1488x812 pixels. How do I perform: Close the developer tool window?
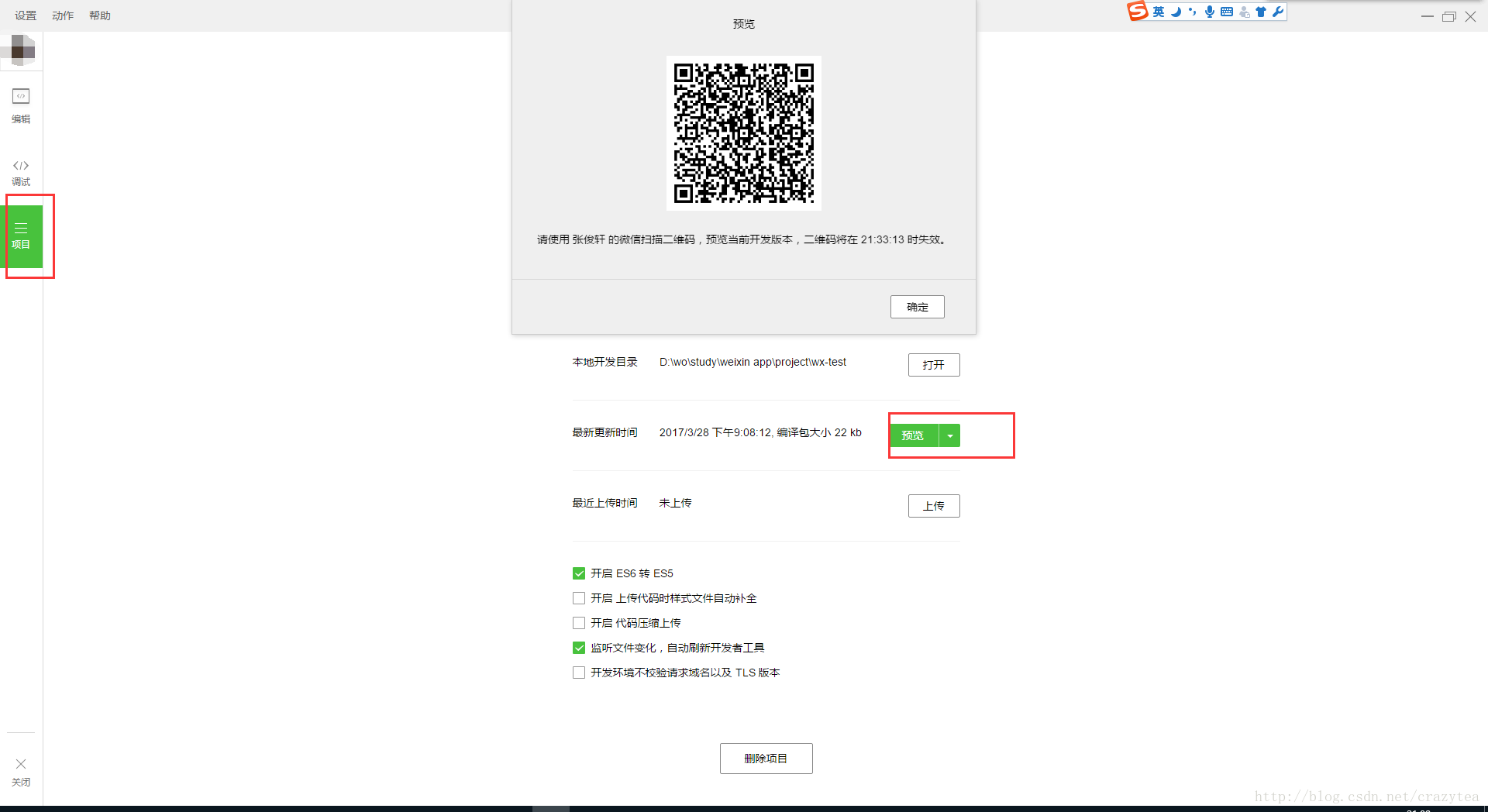point(1470,16)
